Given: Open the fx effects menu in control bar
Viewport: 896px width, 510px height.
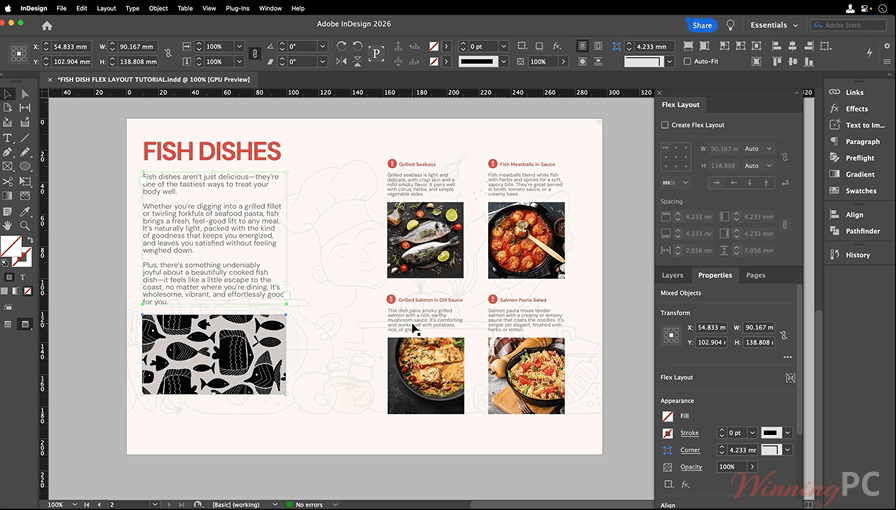Looking at the screenshot, I should coord(556,46).
